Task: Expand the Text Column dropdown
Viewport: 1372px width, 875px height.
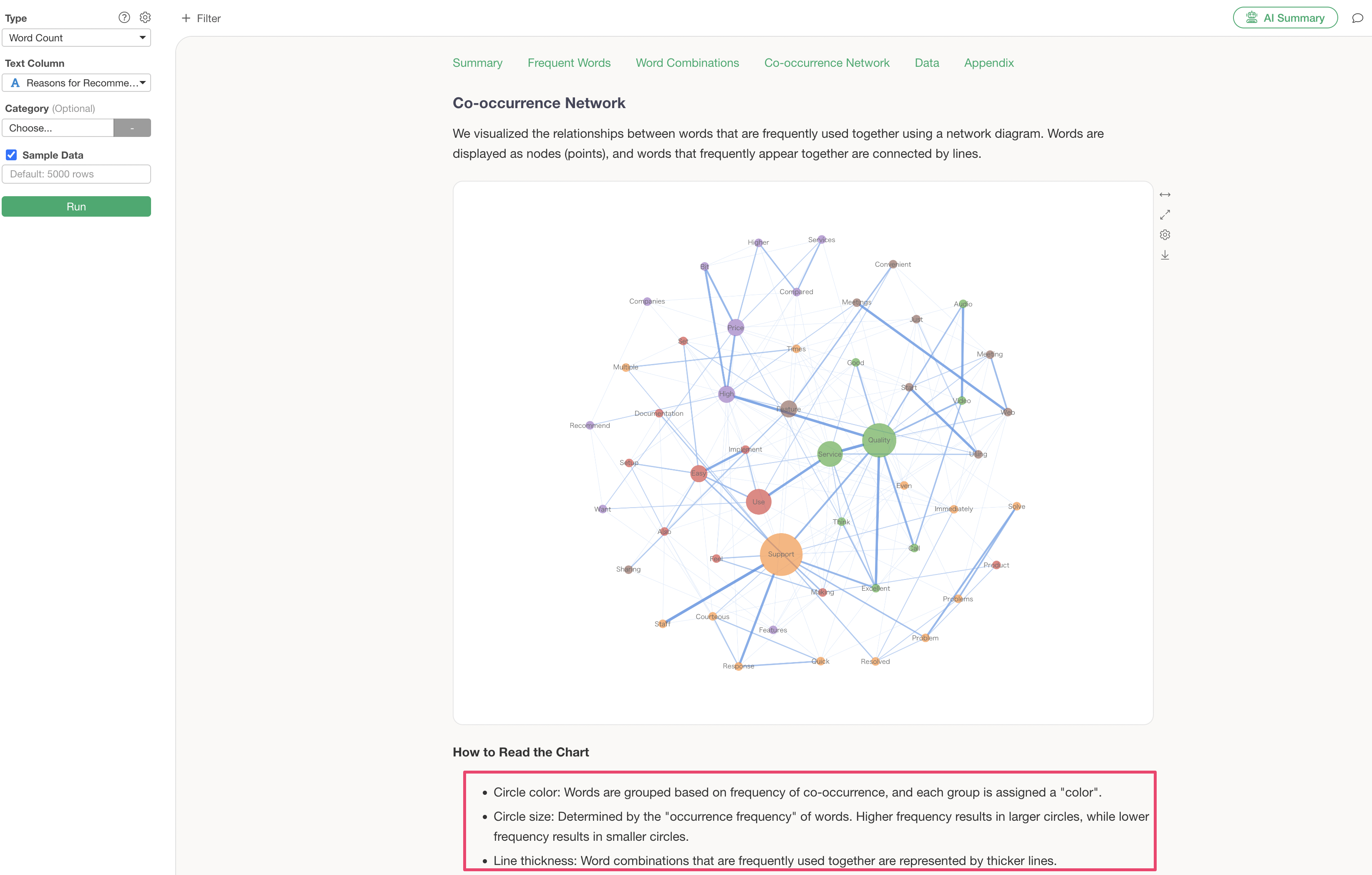Action: tap(76, 83)
